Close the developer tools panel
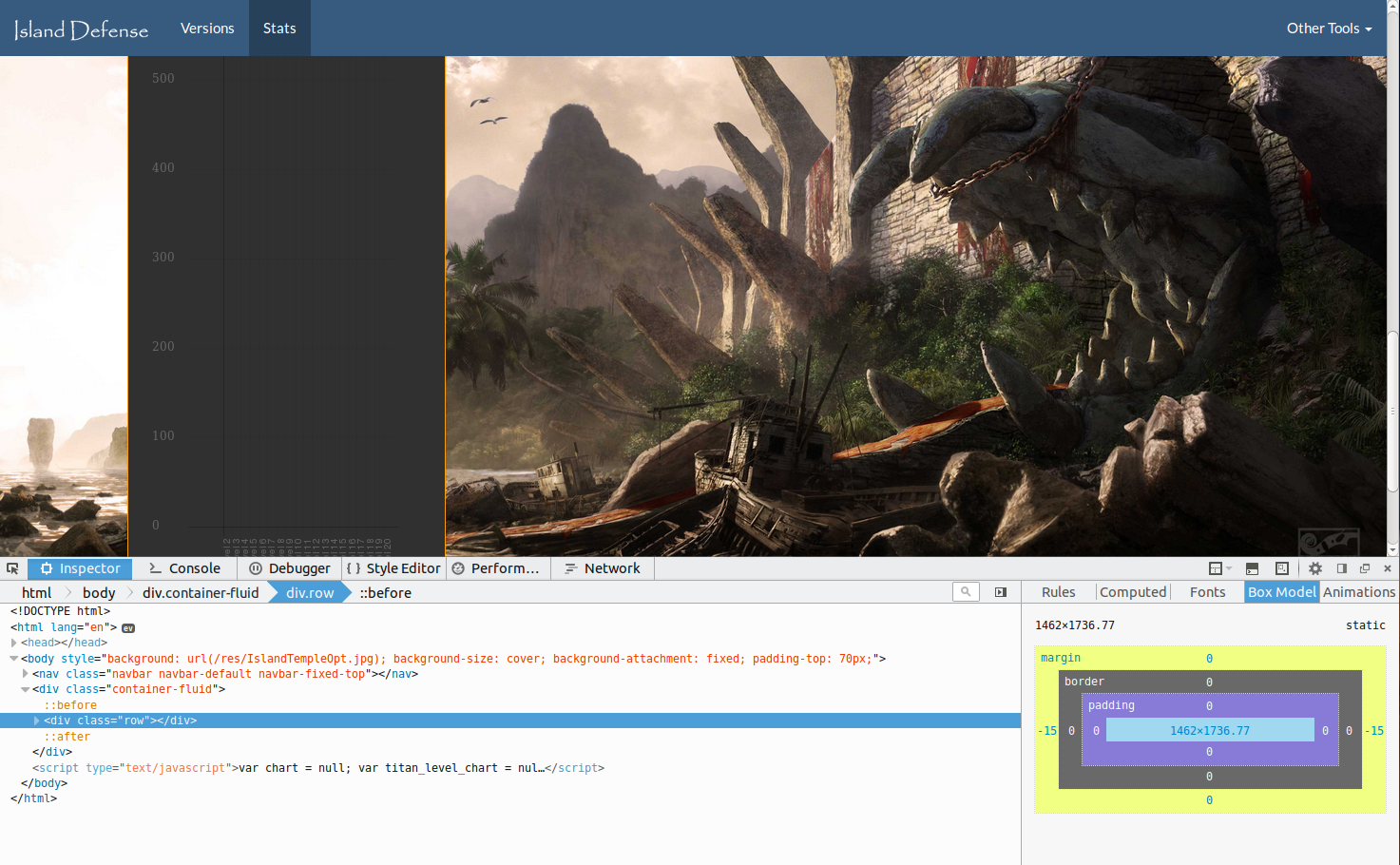This screenshot has height=865, width=1400. click(x=1388, y=568)
